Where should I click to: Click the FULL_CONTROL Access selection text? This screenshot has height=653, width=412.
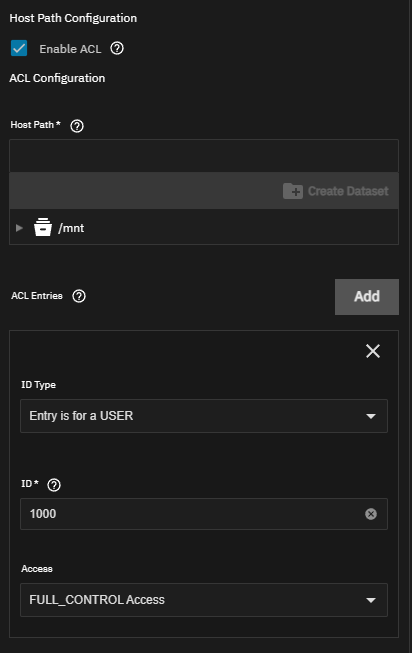97,600
